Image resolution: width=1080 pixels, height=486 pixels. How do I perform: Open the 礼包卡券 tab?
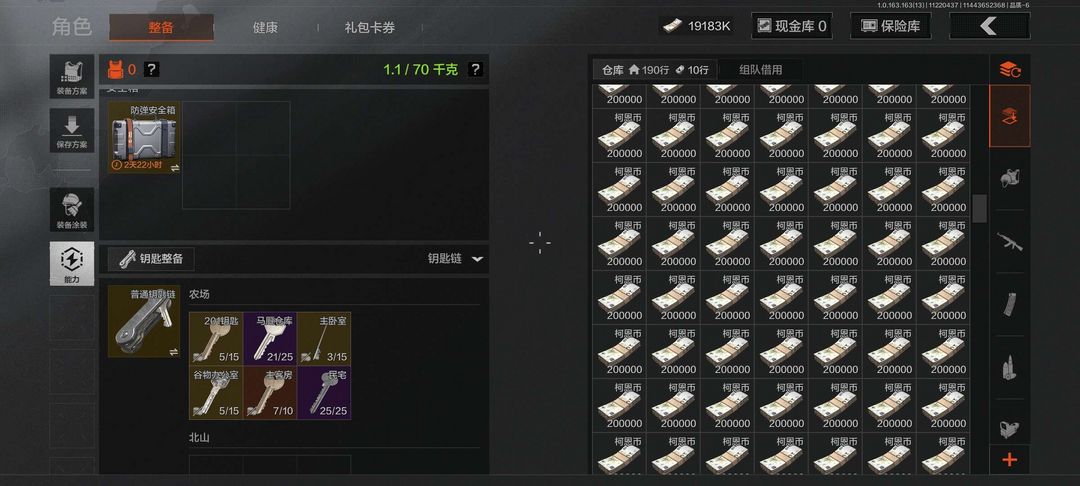370,28
